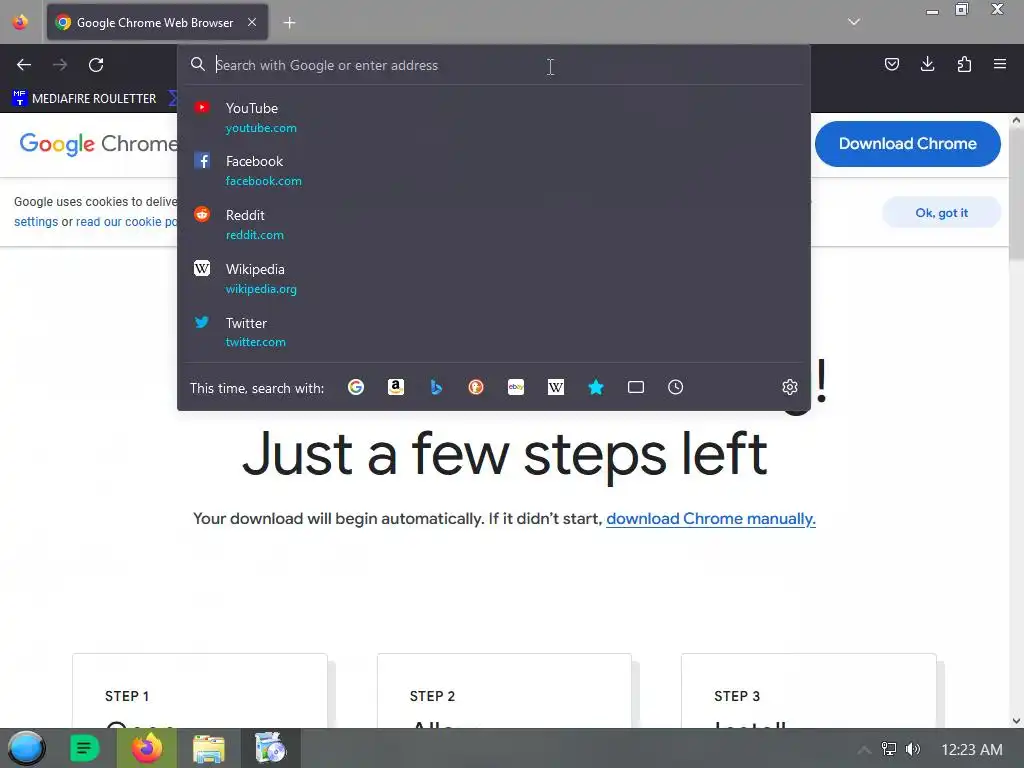1024x768 pixels.
Task: Search history with the clock icon
Action: coord(676,387)
